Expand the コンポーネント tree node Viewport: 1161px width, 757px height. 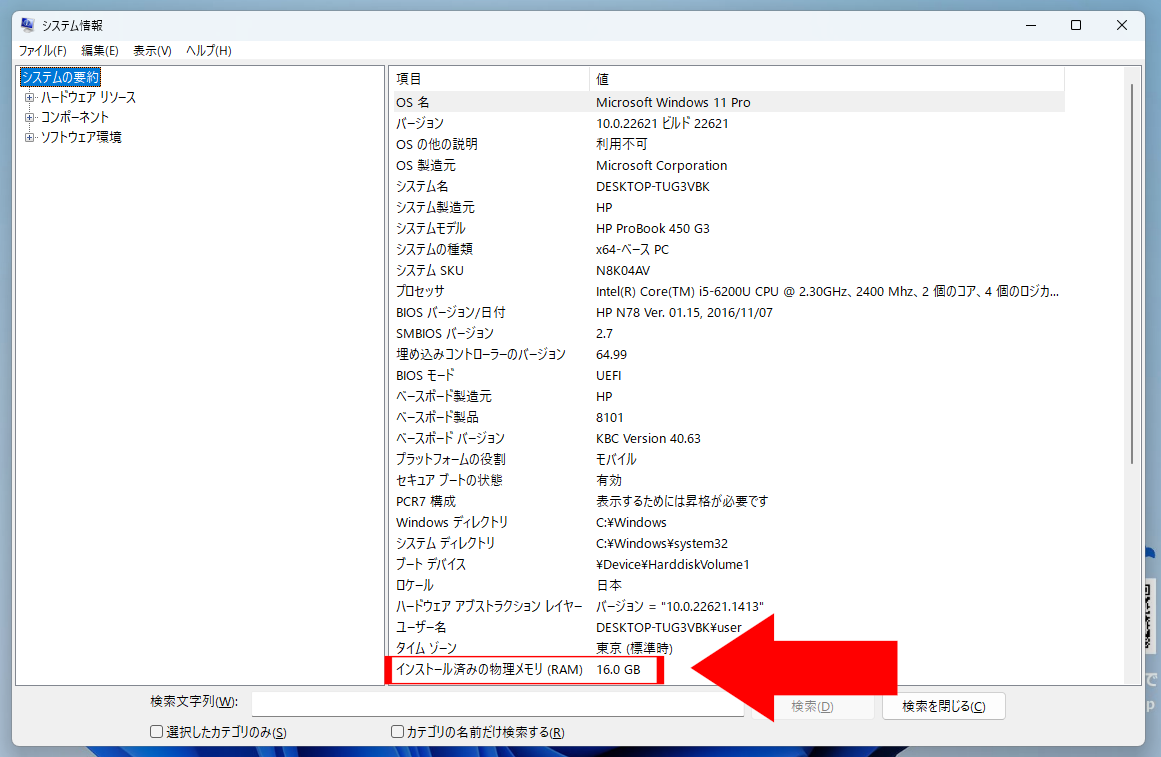coord(30,117)
